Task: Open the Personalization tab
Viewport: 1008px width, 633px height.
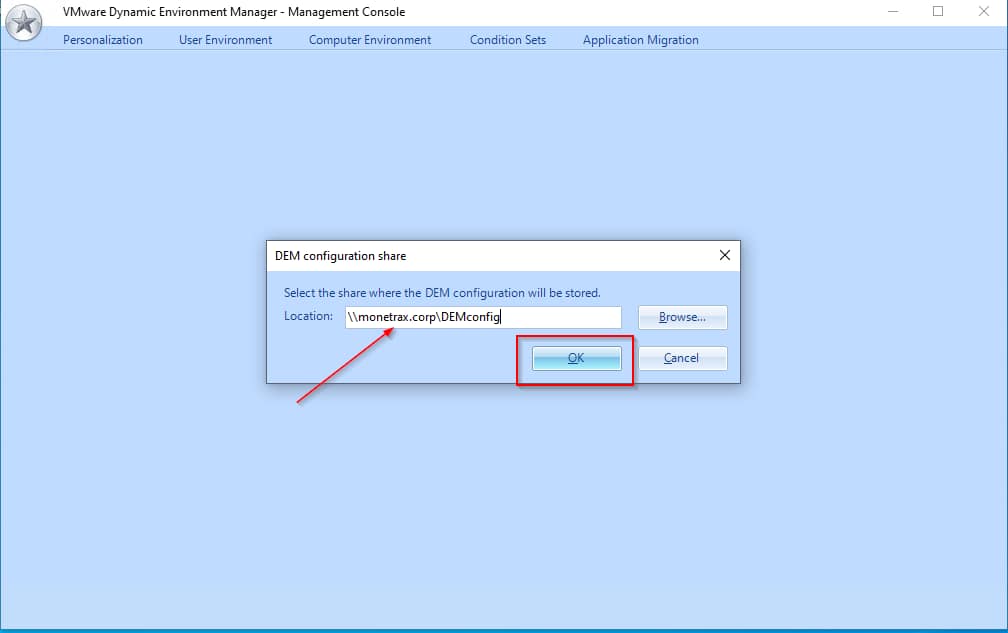Action: (x=103, y=40)
